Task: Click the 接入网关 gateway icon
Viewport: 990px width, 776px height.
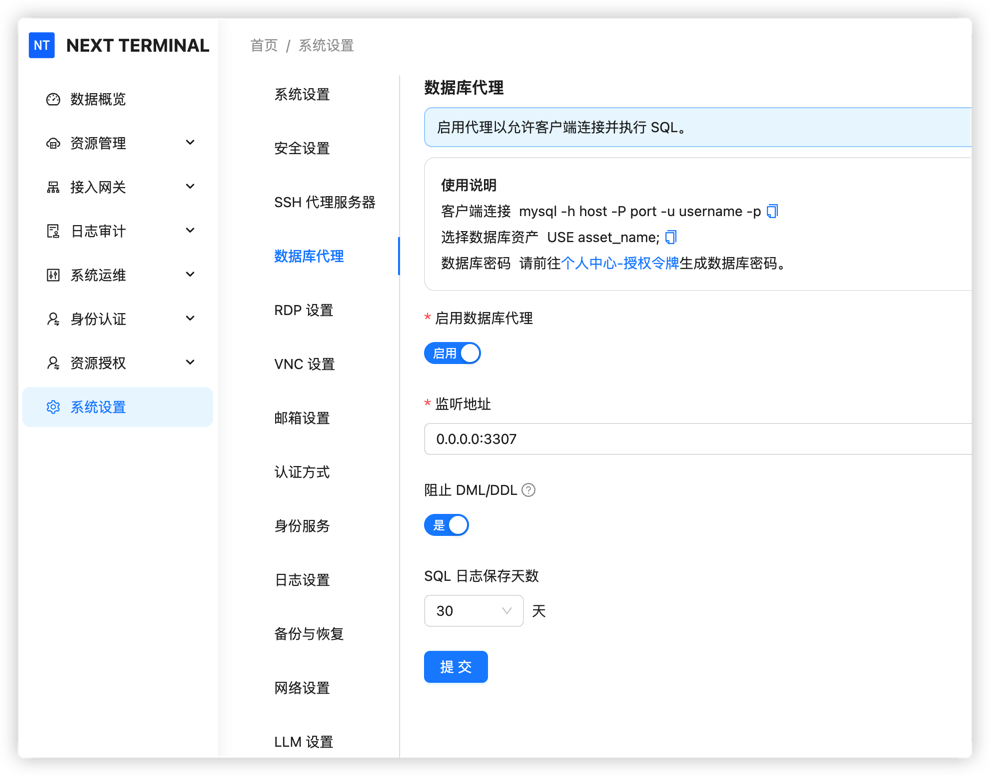Action: coord(53,187)
